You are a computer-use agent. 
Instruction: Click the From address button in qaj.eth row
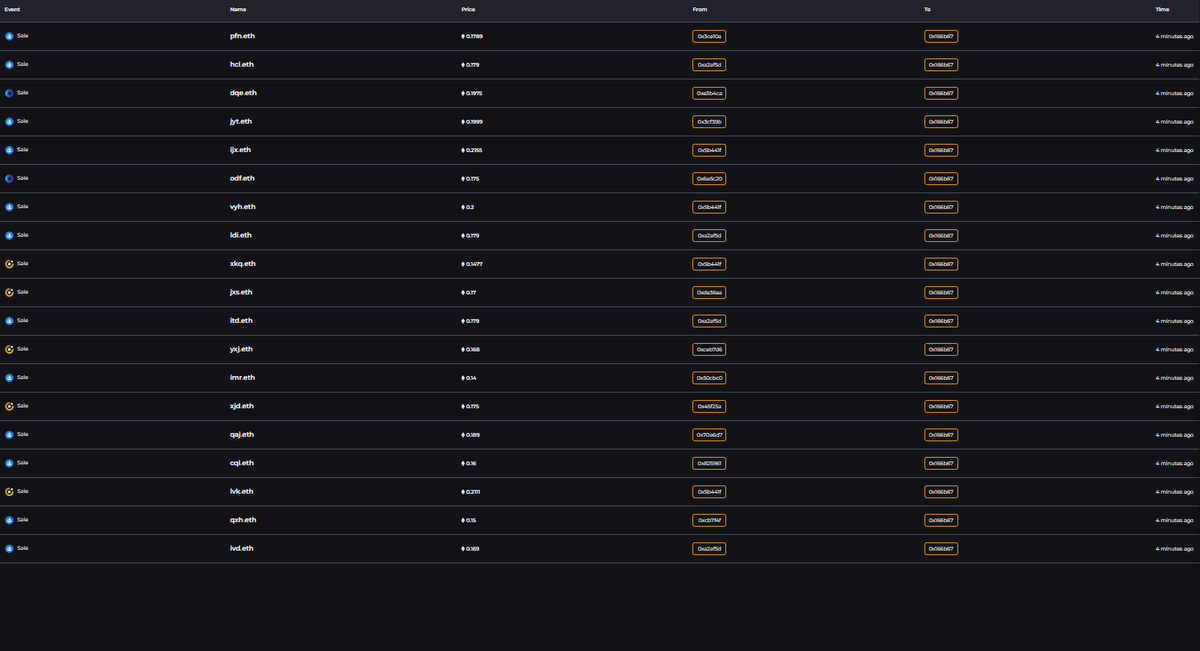(x=709, y=435)
